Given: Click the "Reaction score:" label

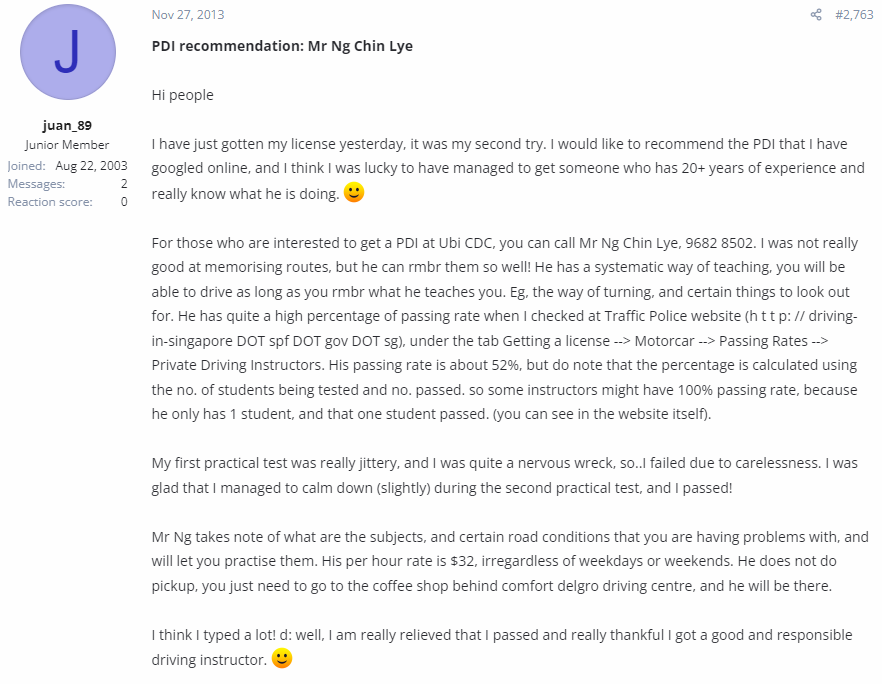Looking at the screenshot, I should (x=50, y=201).
